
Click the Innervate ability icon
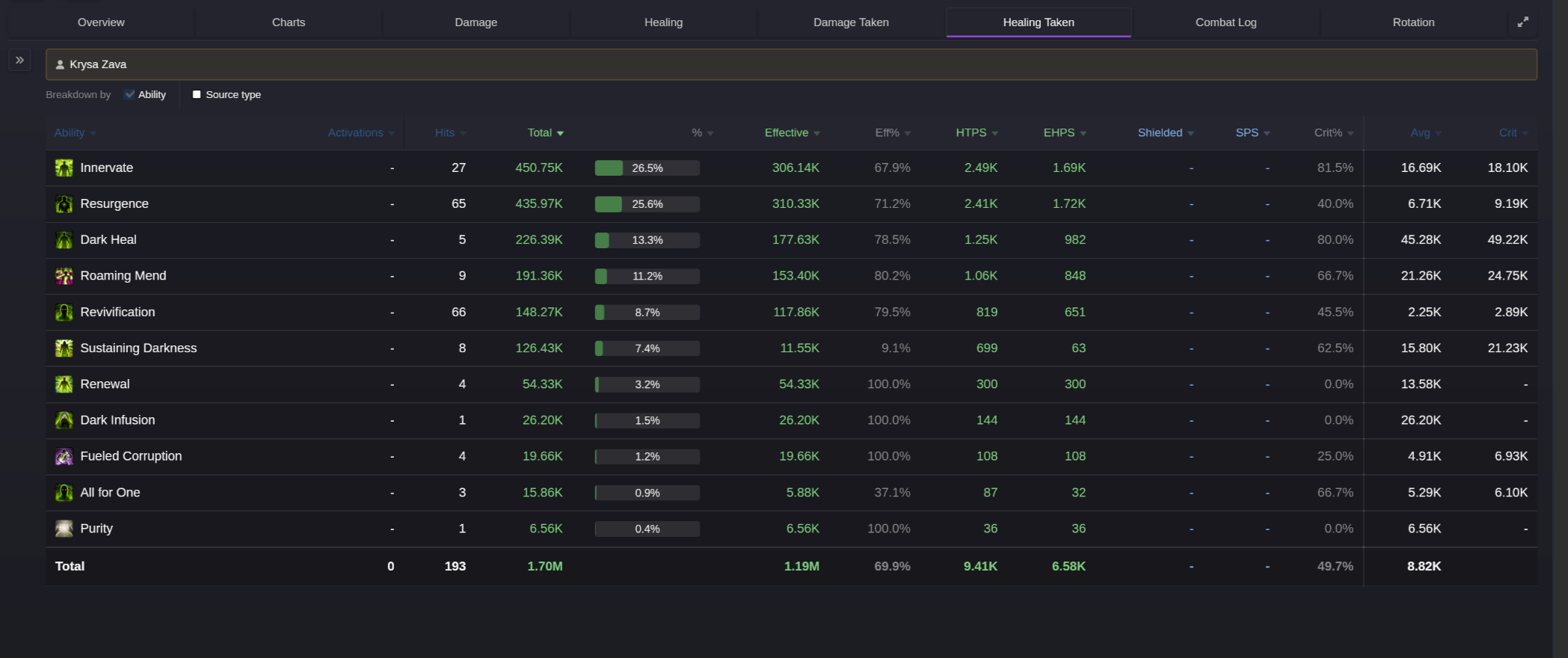click(x=64, y=168)
